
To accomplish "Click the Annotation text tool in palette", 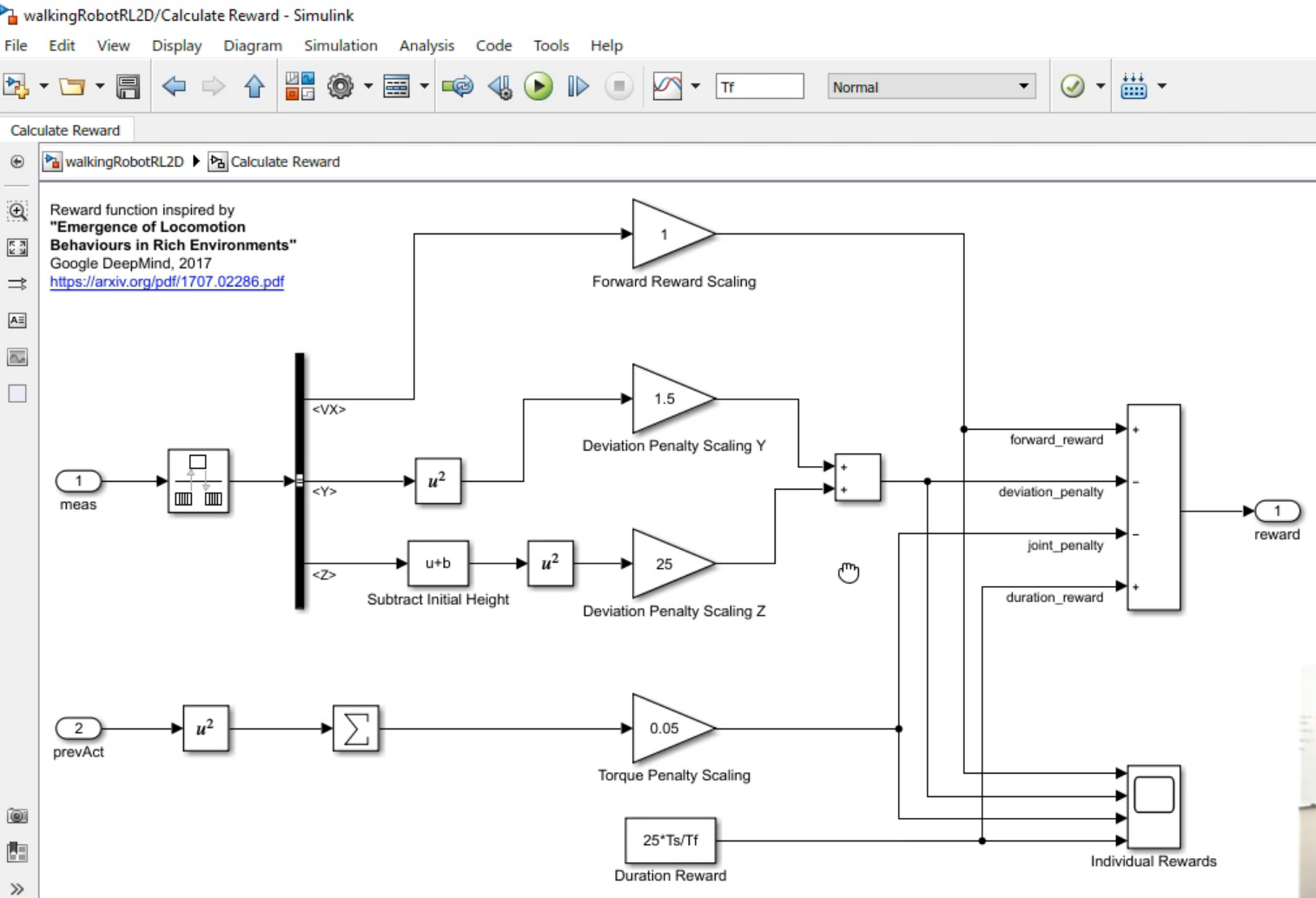I will pyautogui.click(x=17, y=320).
